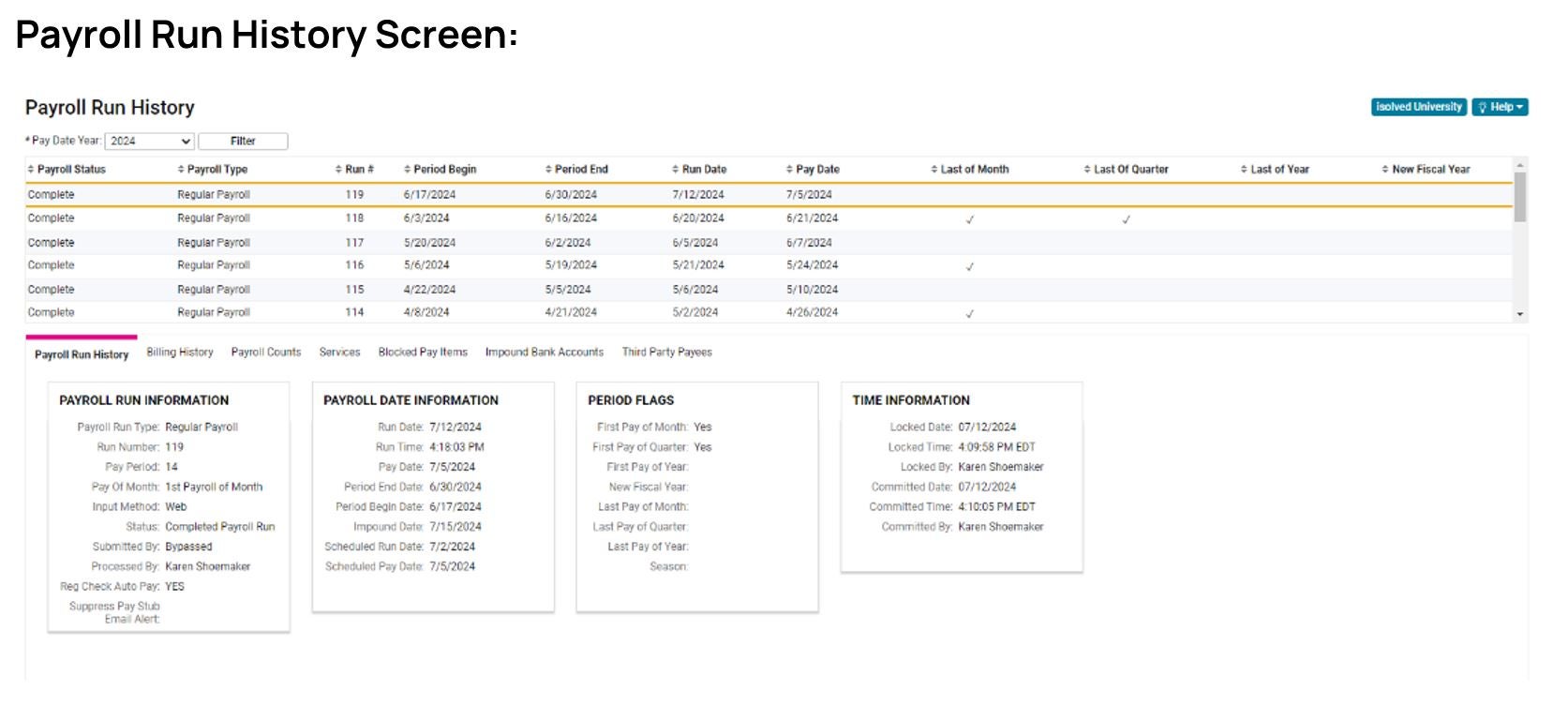Click Processed By Karen Shoemaker value
1568x706 pixels.
pos(208,566)
